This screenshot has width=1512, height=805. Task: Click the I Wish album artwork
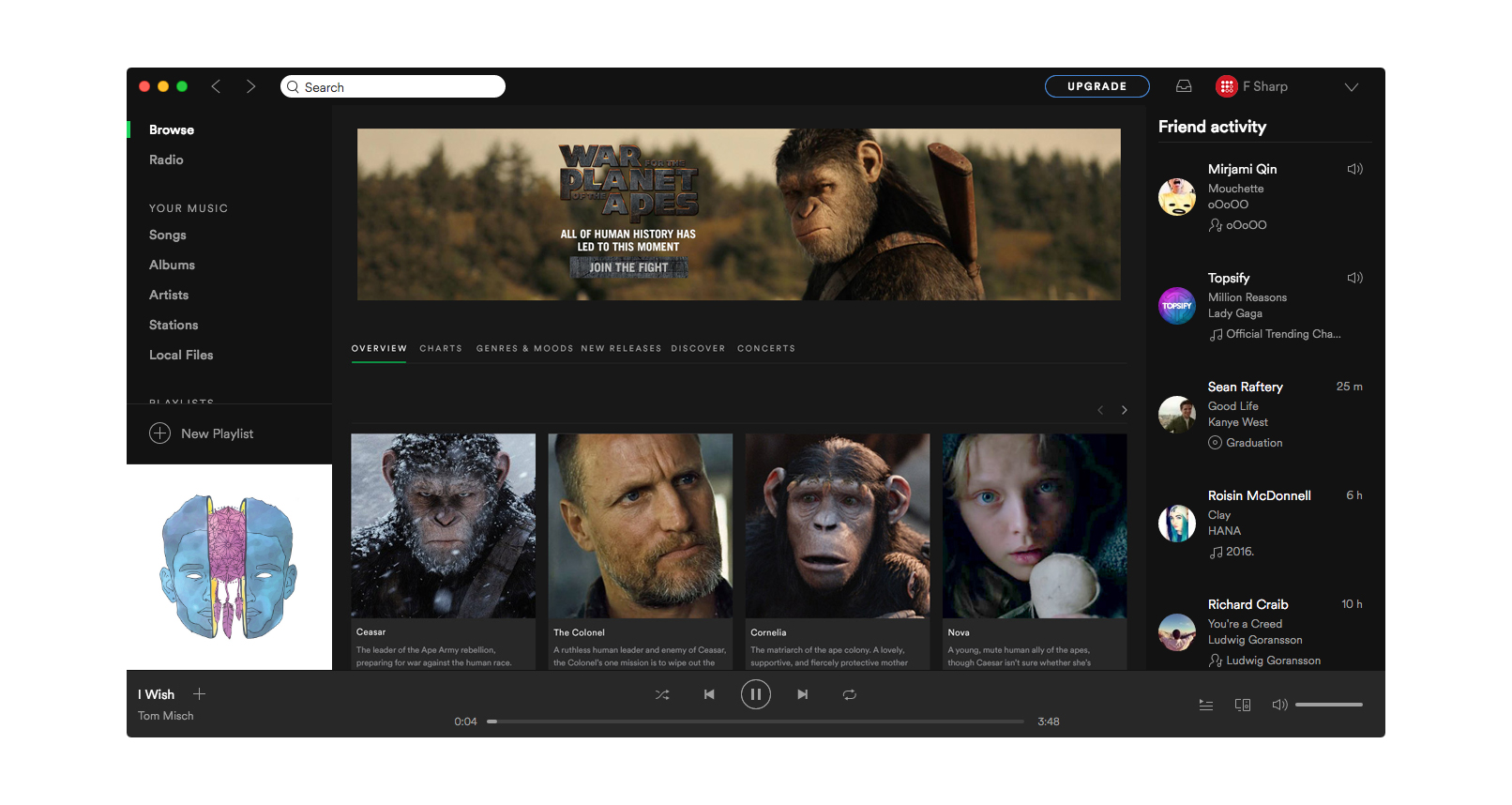[229, 567]
